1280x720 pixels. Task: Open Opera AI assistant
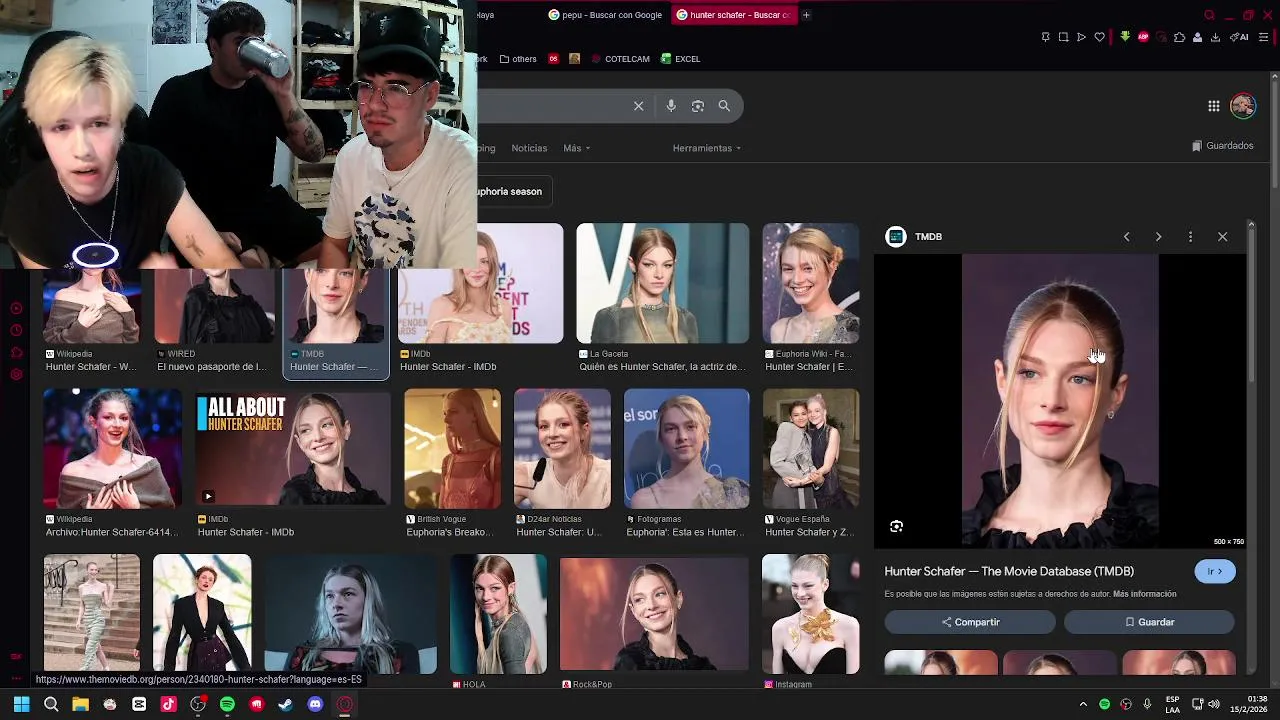tap(1240, 37)
